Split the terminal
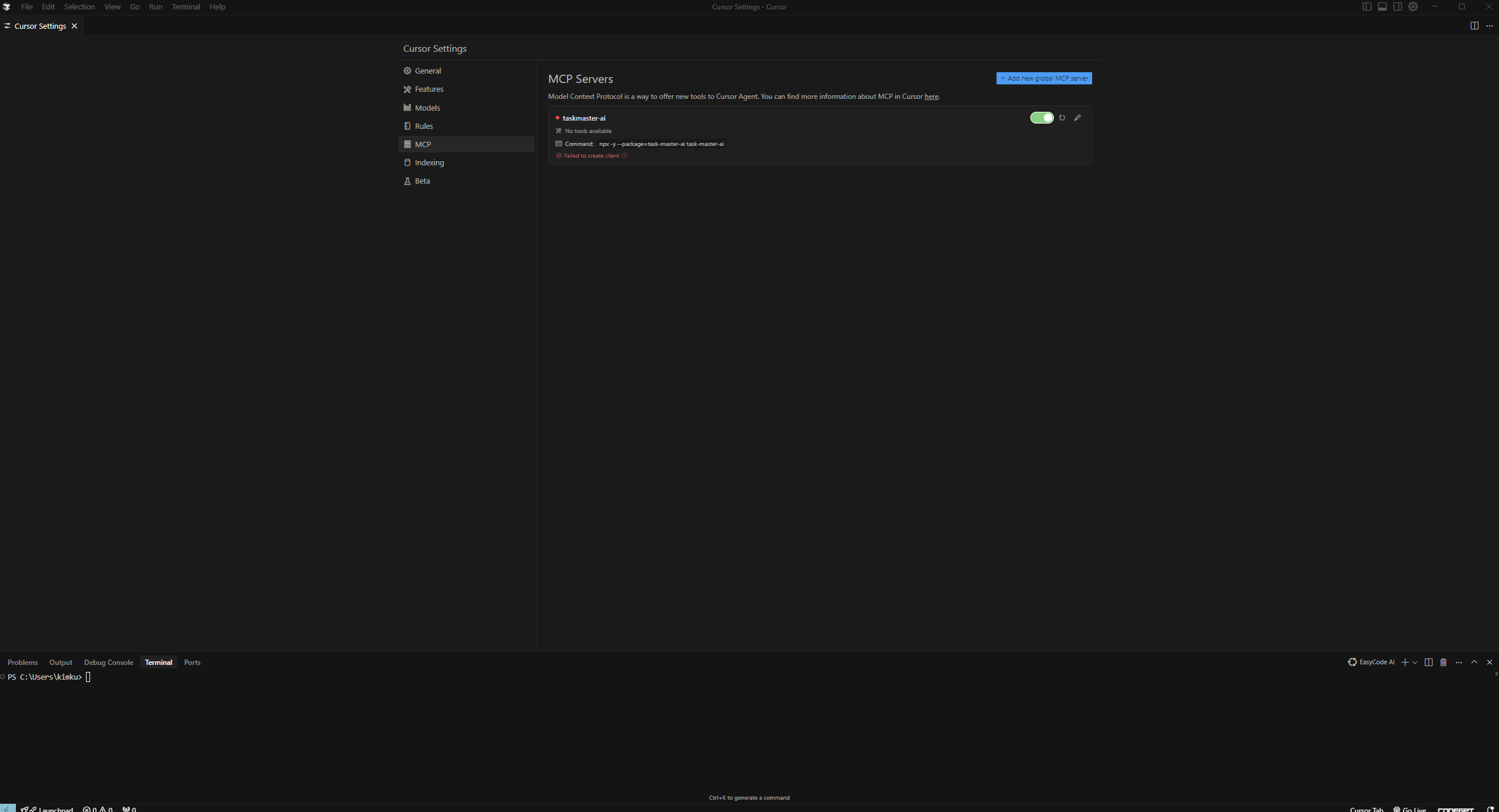The width and height of the screenshot is (1499, 812). (x=1428, y=663)
